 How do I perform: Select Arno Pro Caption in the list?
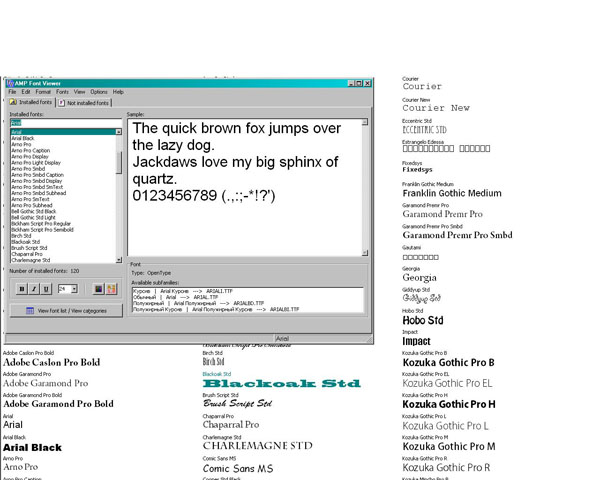63,150
